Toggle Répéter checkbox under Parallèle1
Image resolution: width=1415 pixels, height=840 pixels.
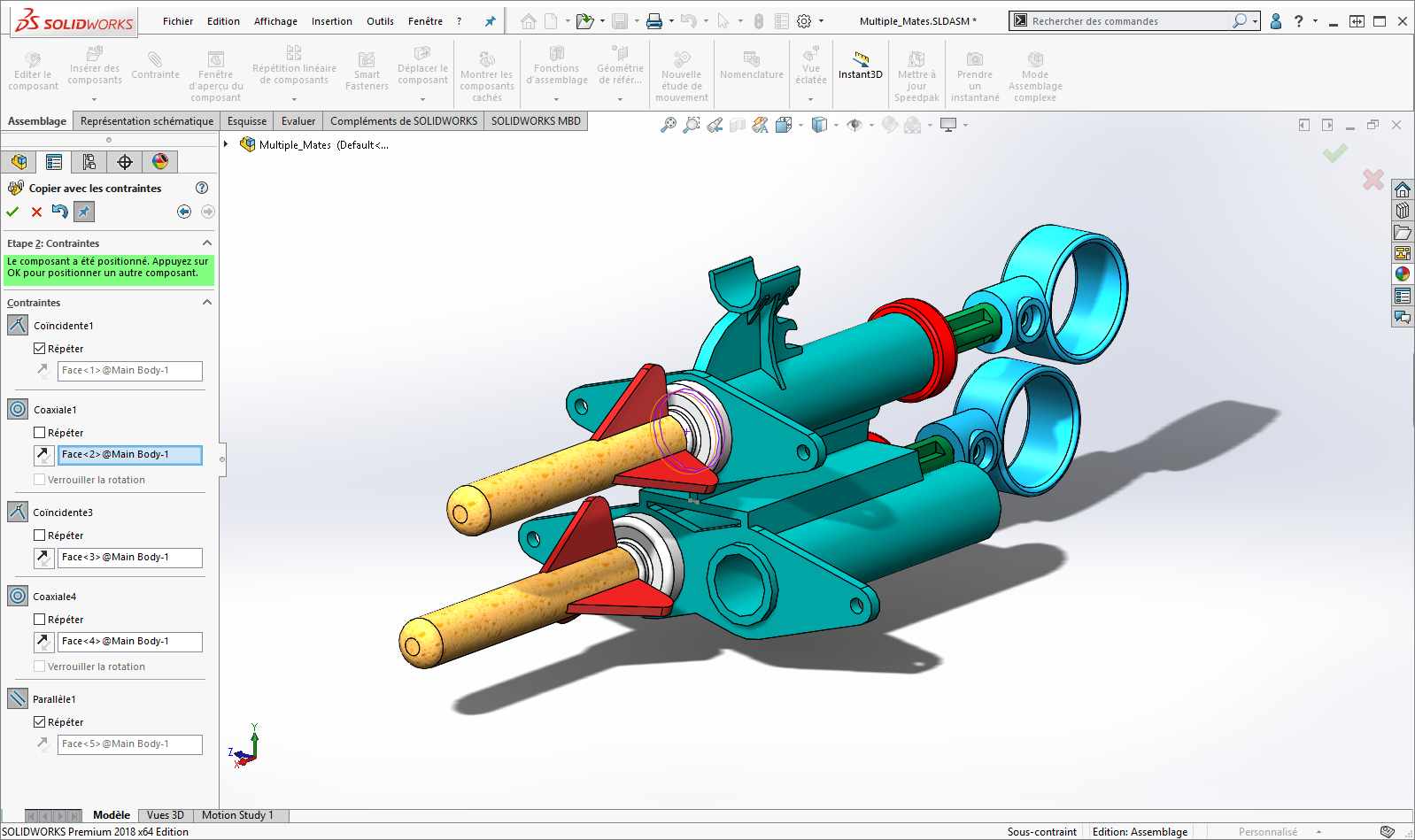coord(39,721)
